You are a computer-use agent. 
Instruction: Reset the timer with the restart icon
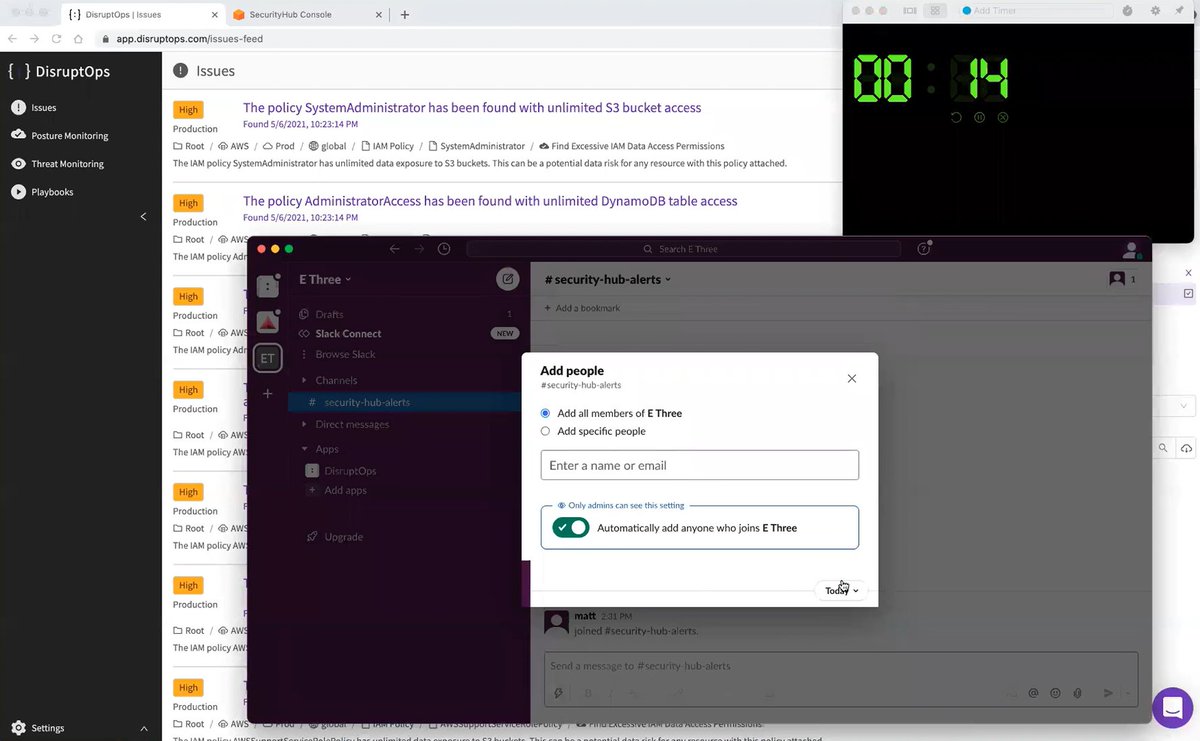956,118
